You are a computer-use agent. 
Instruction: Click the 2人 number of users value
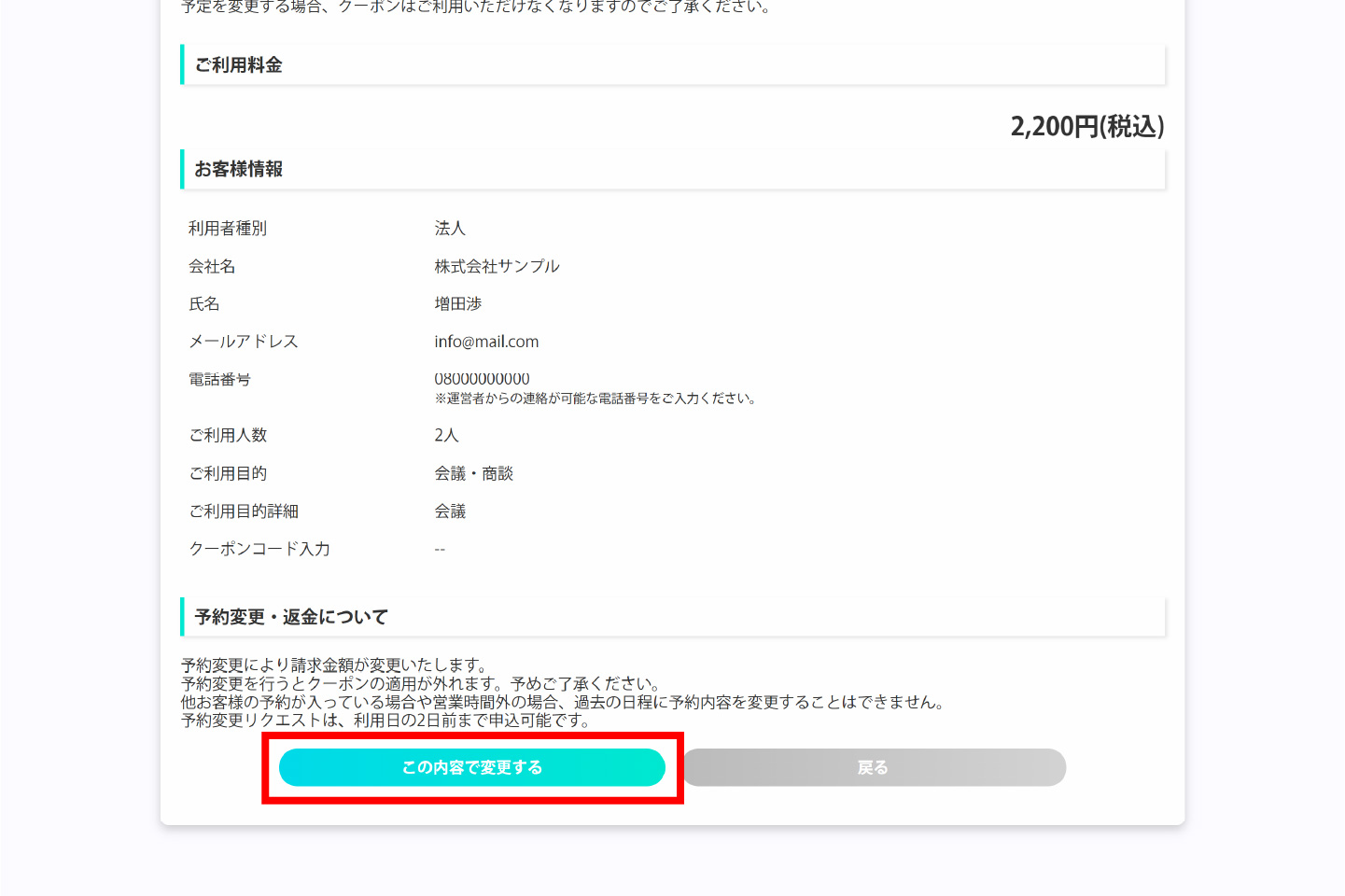click(446, 436)
